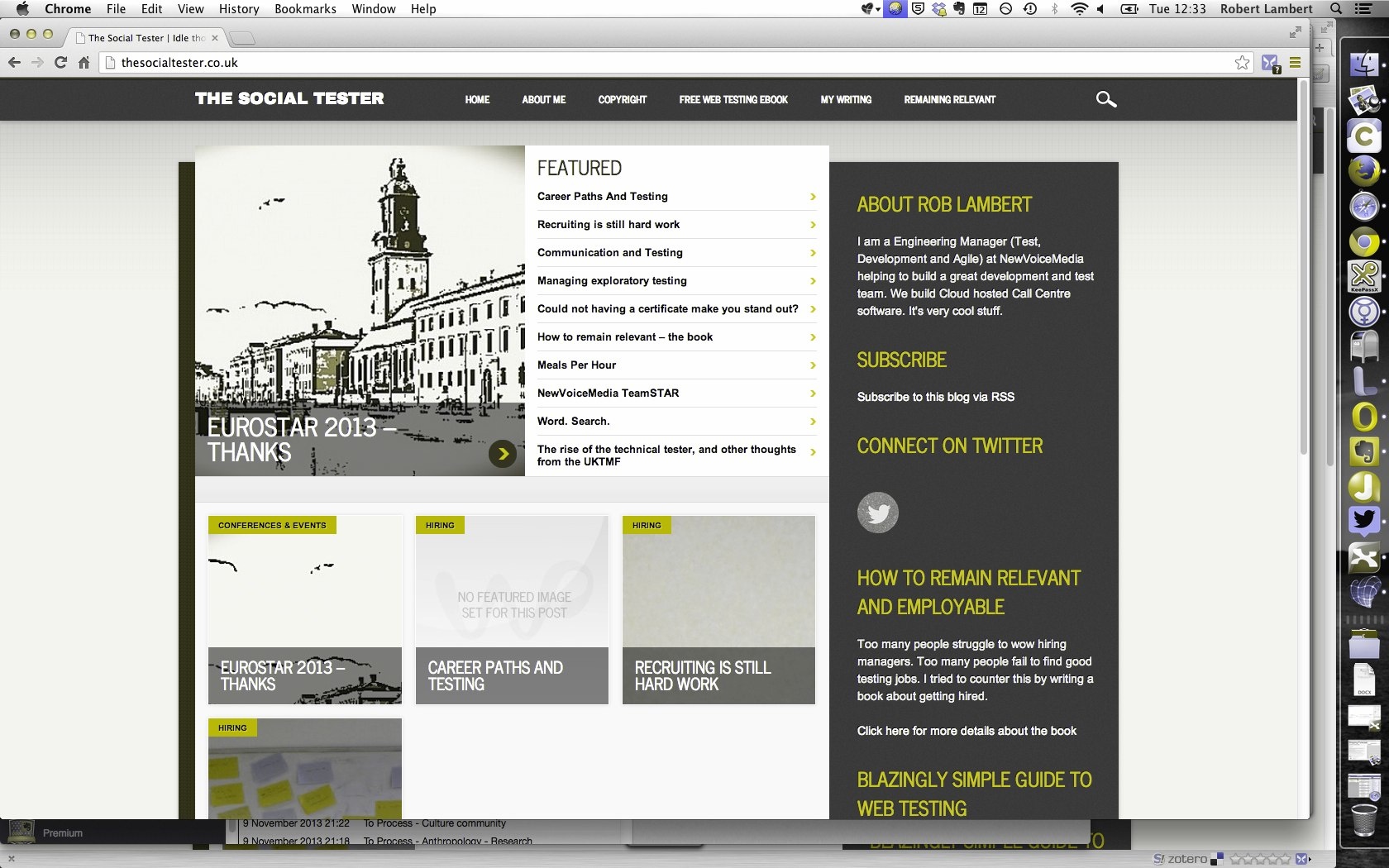Viewport: 1389px width, 868px height.
Task: Open Notification Center list icon
Action: tap(1363, 9)
